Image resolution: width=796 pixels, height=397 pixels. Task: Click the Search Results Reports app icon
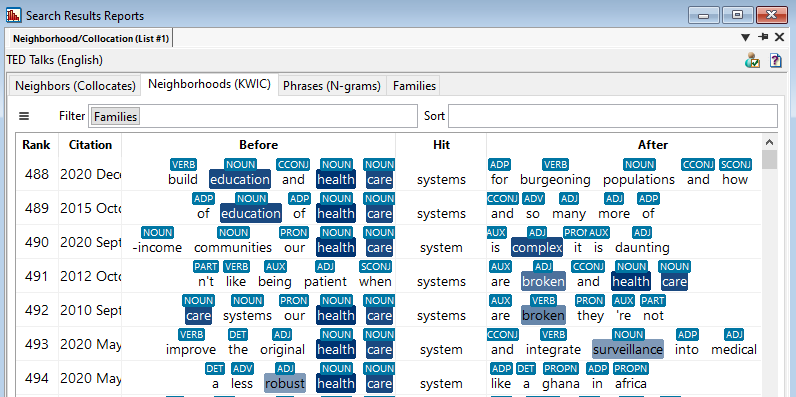click(14, 15)
